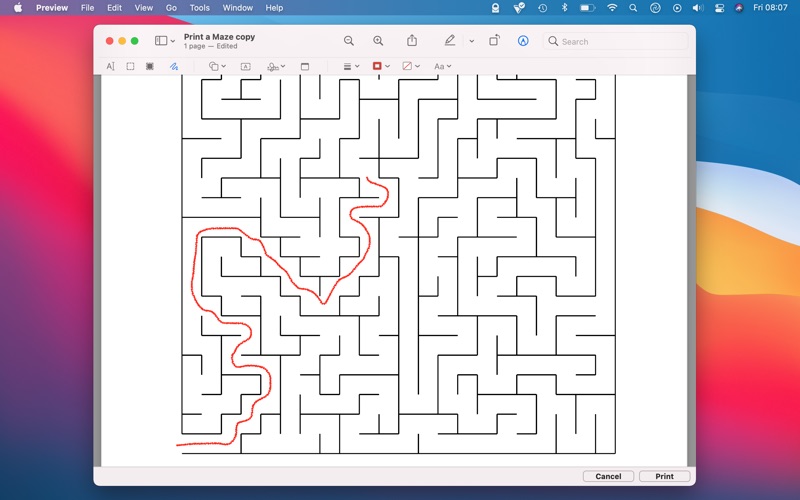Open the Sign signature menu
This screenshot has height=500, width=800.
(276, 66)
